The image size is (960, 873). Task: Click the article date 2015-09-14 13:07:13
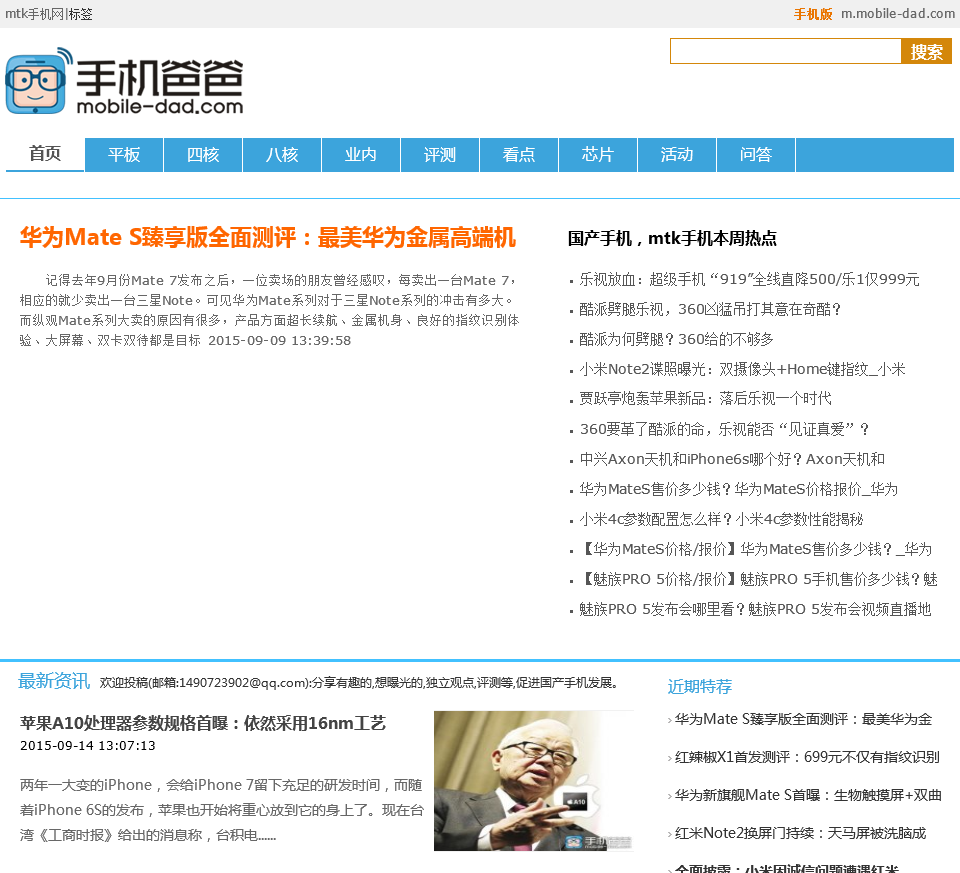coord(88,746)
